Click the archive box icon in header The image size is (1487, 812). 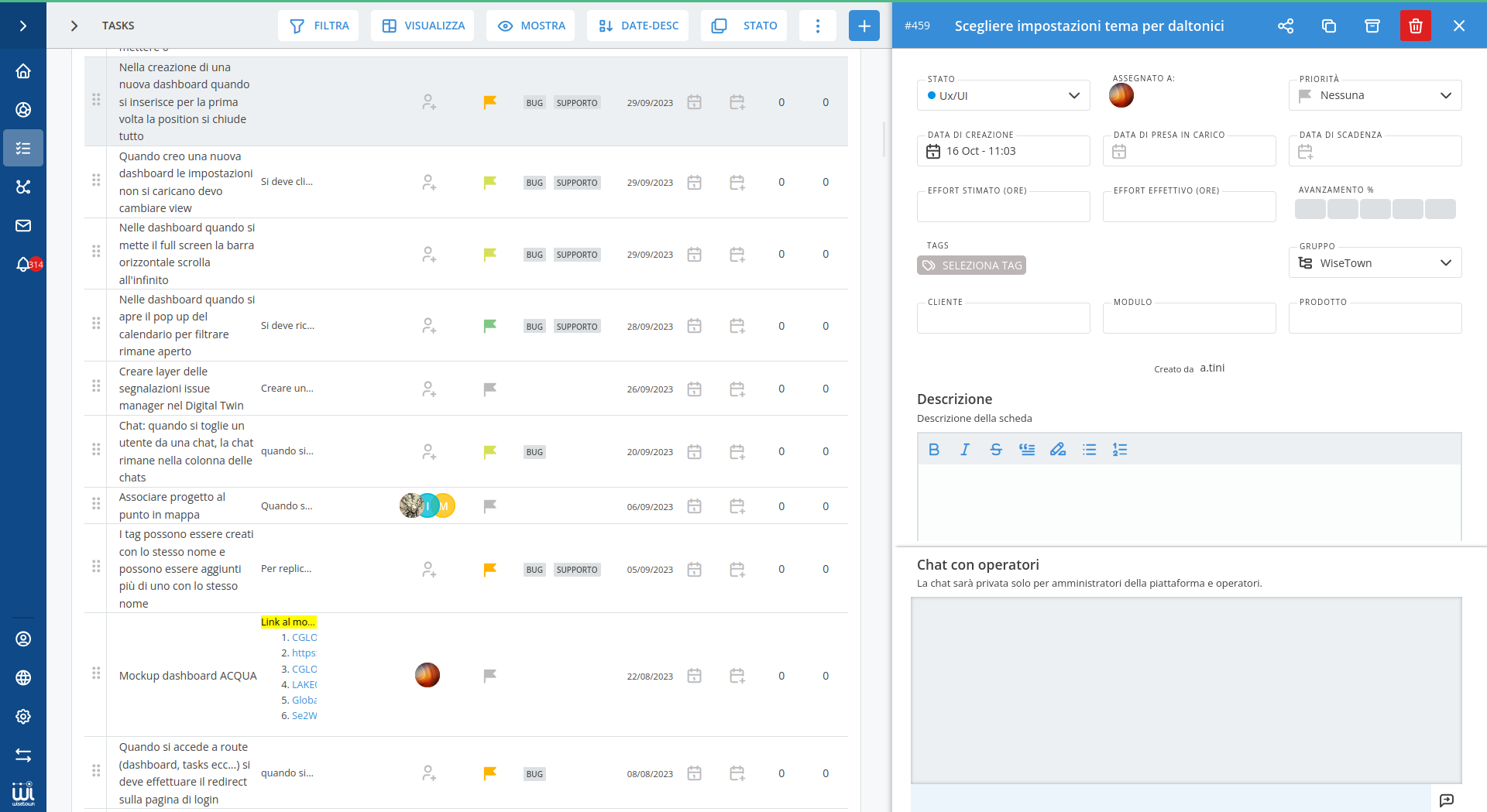[x=1372, y=26]
